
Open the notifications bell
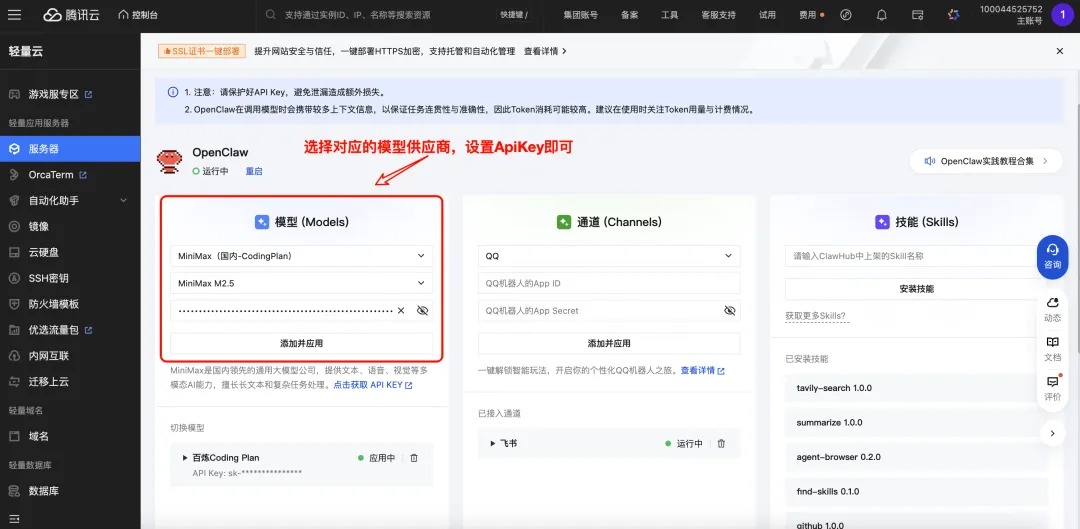coord(882,14)
